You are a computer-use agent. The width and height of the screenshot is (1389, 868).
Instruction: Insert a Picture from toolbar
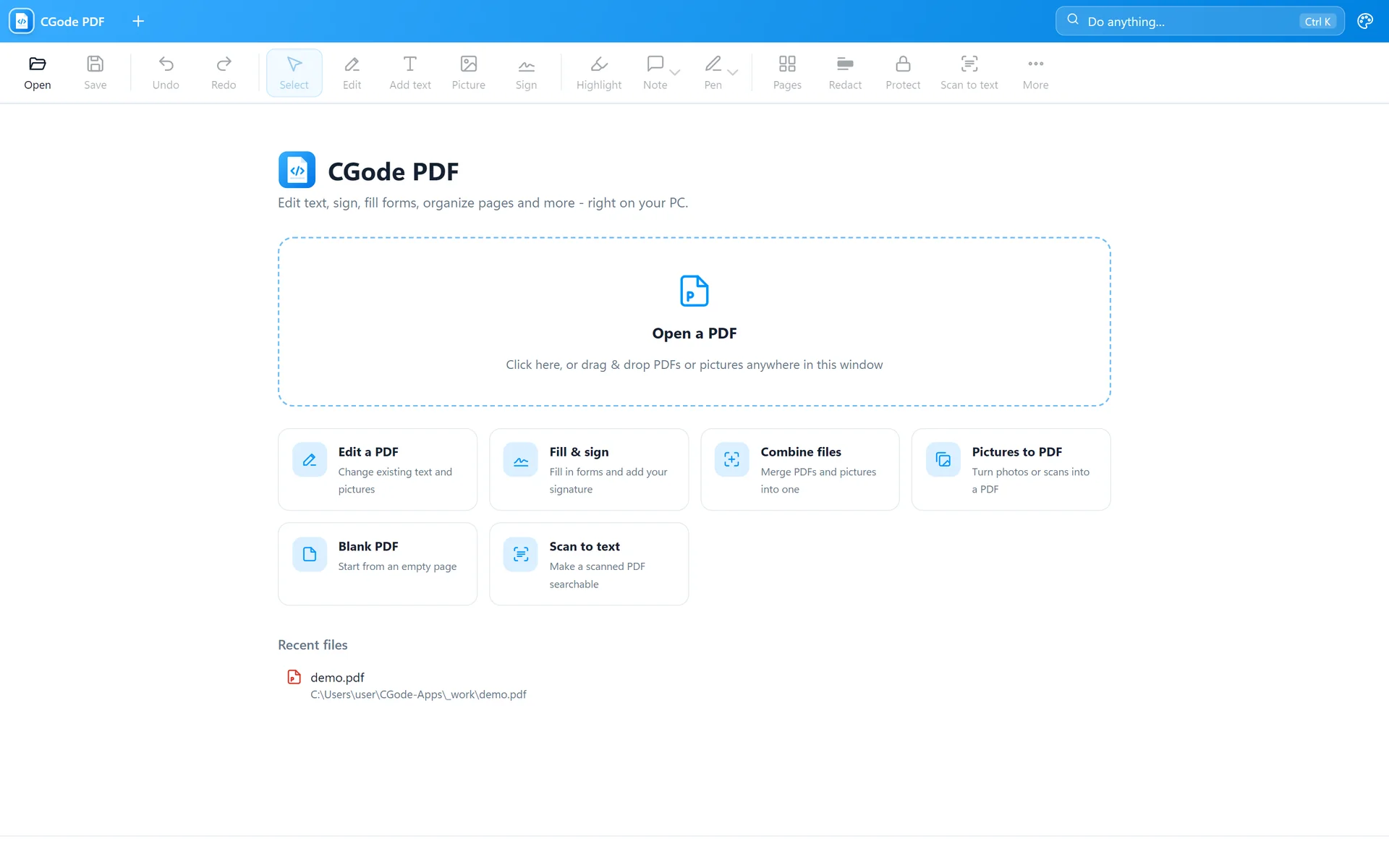(x=468, y=72)
